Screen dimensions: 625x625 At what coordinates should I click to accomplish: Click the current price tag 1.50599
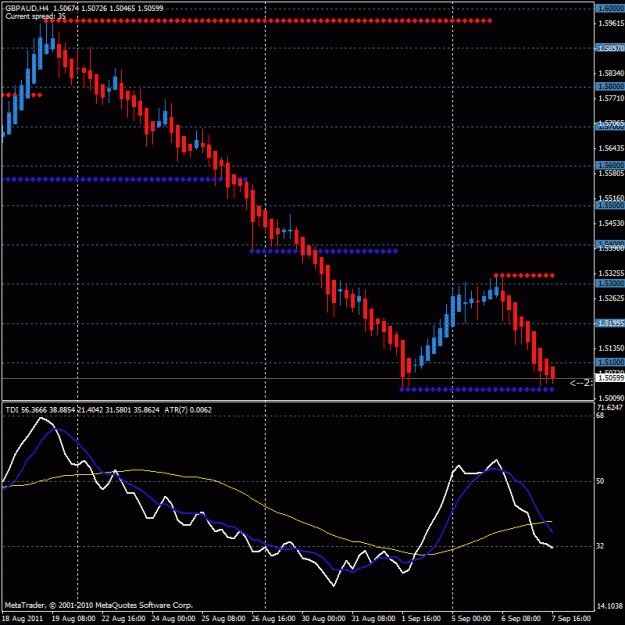click(x=610, y=378)
